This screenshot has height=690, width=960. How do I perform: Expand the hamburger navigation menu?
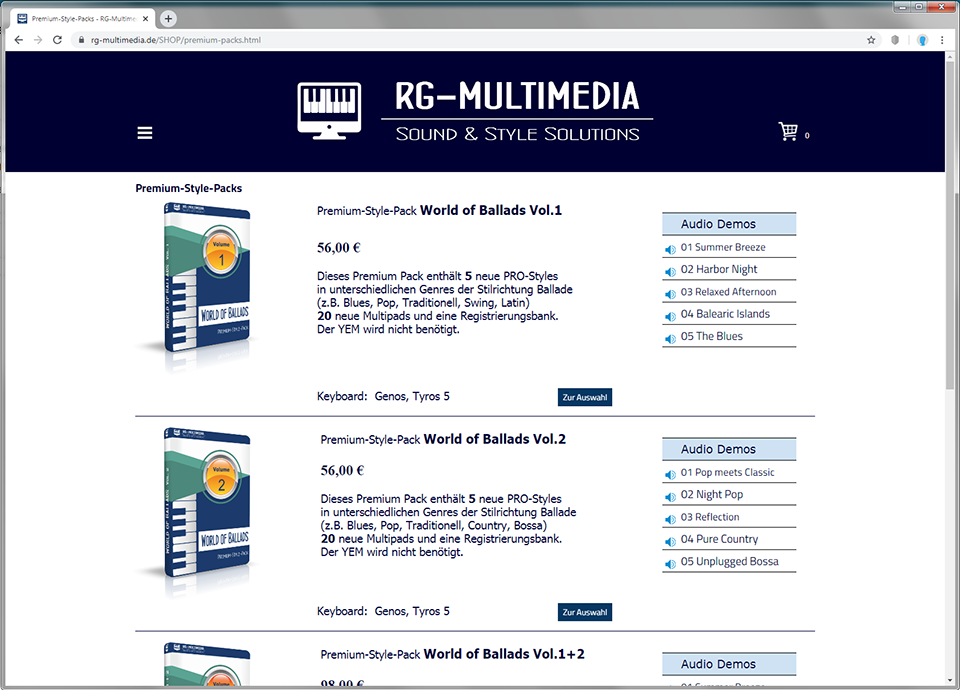(x=144, y=132)
